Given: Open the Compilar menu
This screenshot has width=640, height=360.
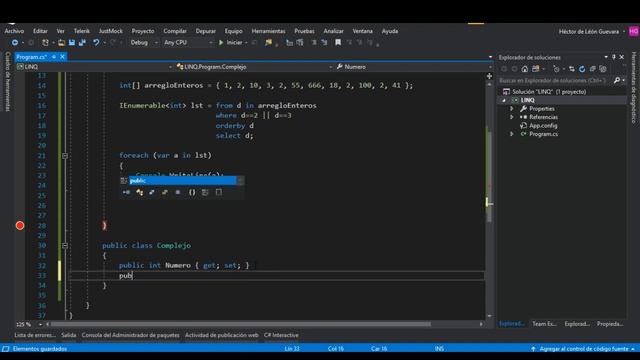Looking at the screenshot, I should [x=175, y=31].
